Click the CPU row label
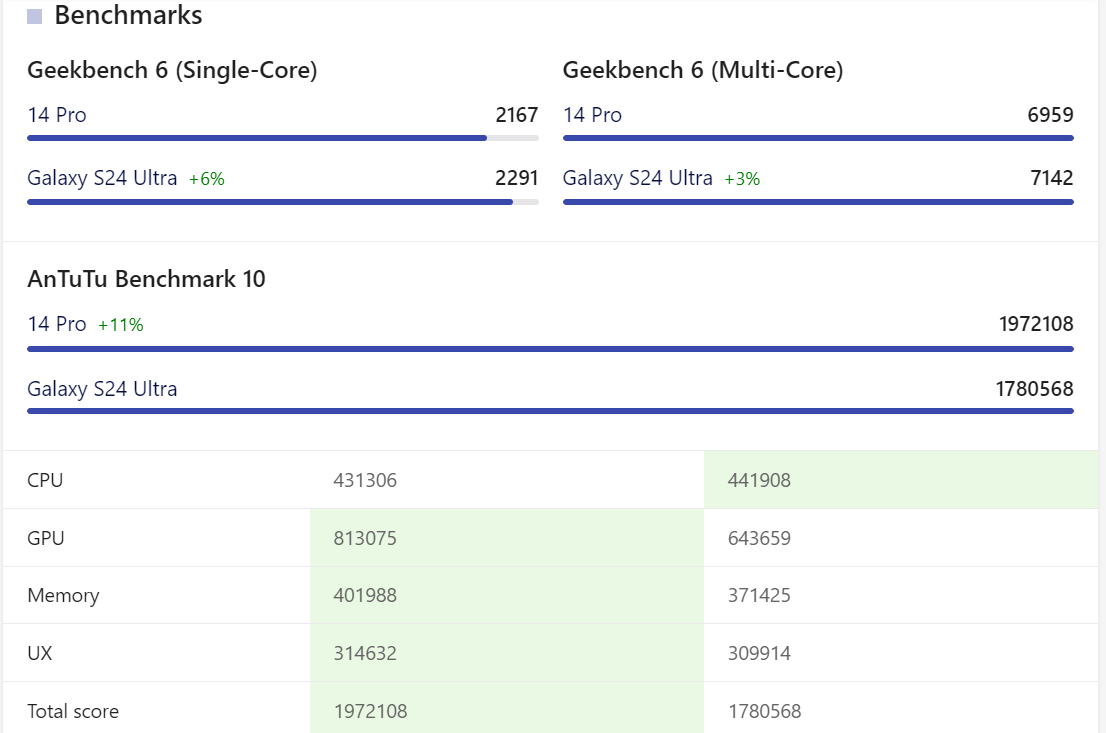The height and width of the screenshot is (733, 1106). 45,480
